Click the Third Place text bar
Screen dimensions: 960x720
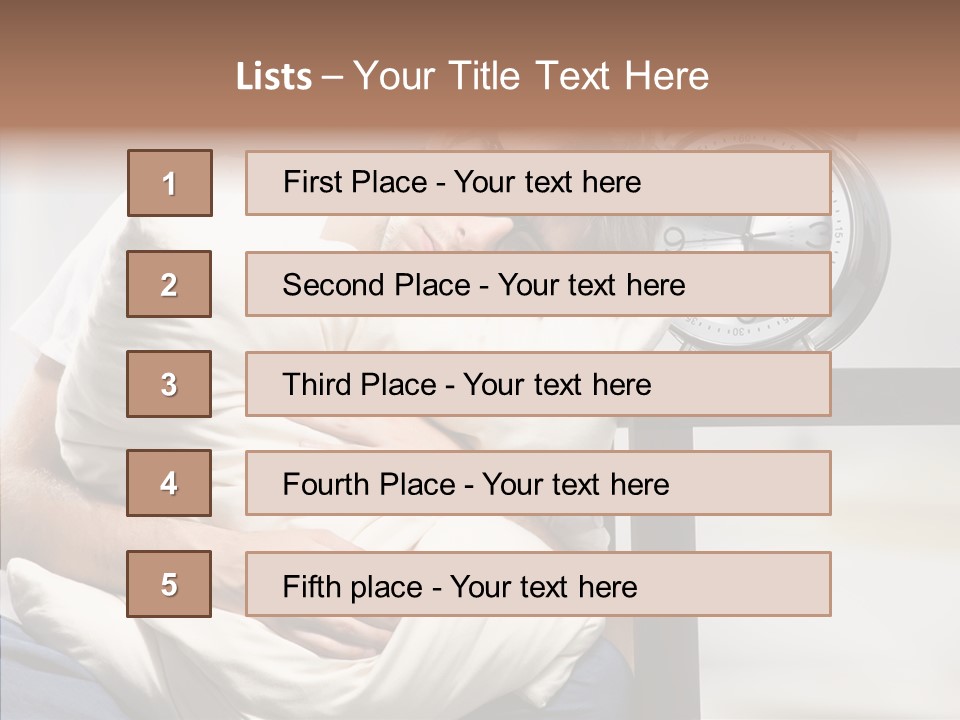[538, 384]
